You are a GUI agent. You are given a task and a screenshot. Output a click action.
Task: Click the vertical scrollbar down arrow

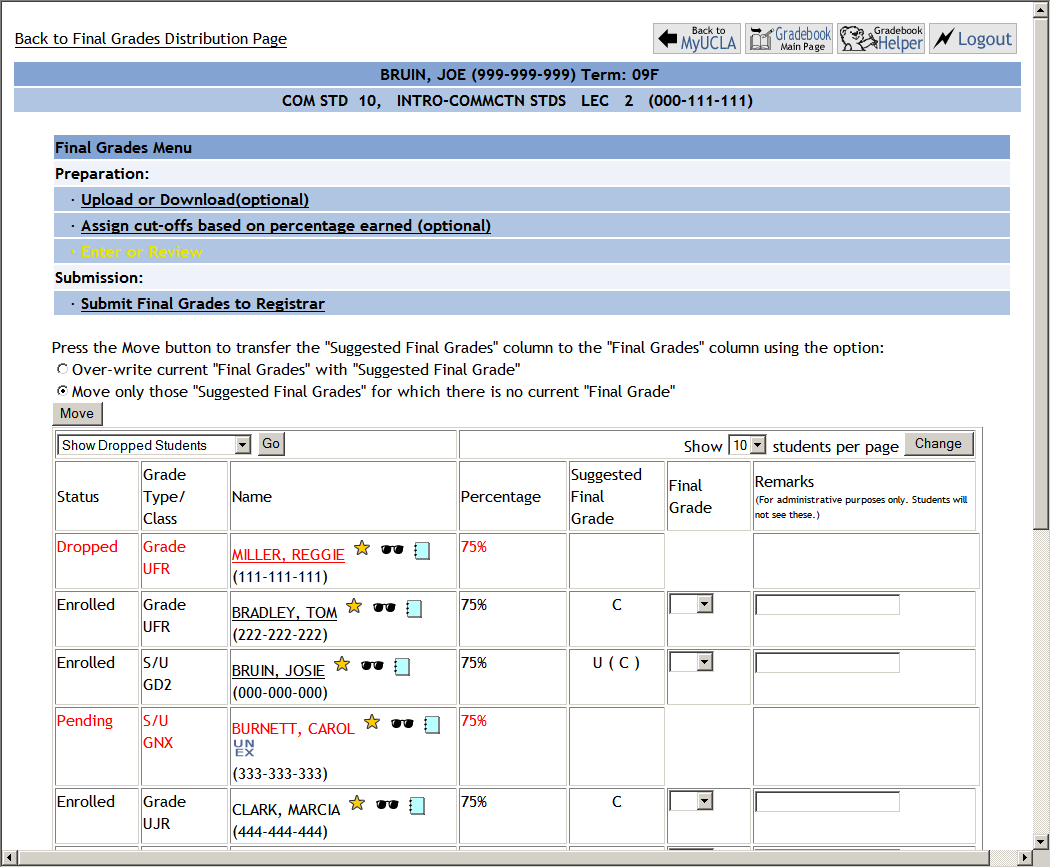[x=1040, y=840]
